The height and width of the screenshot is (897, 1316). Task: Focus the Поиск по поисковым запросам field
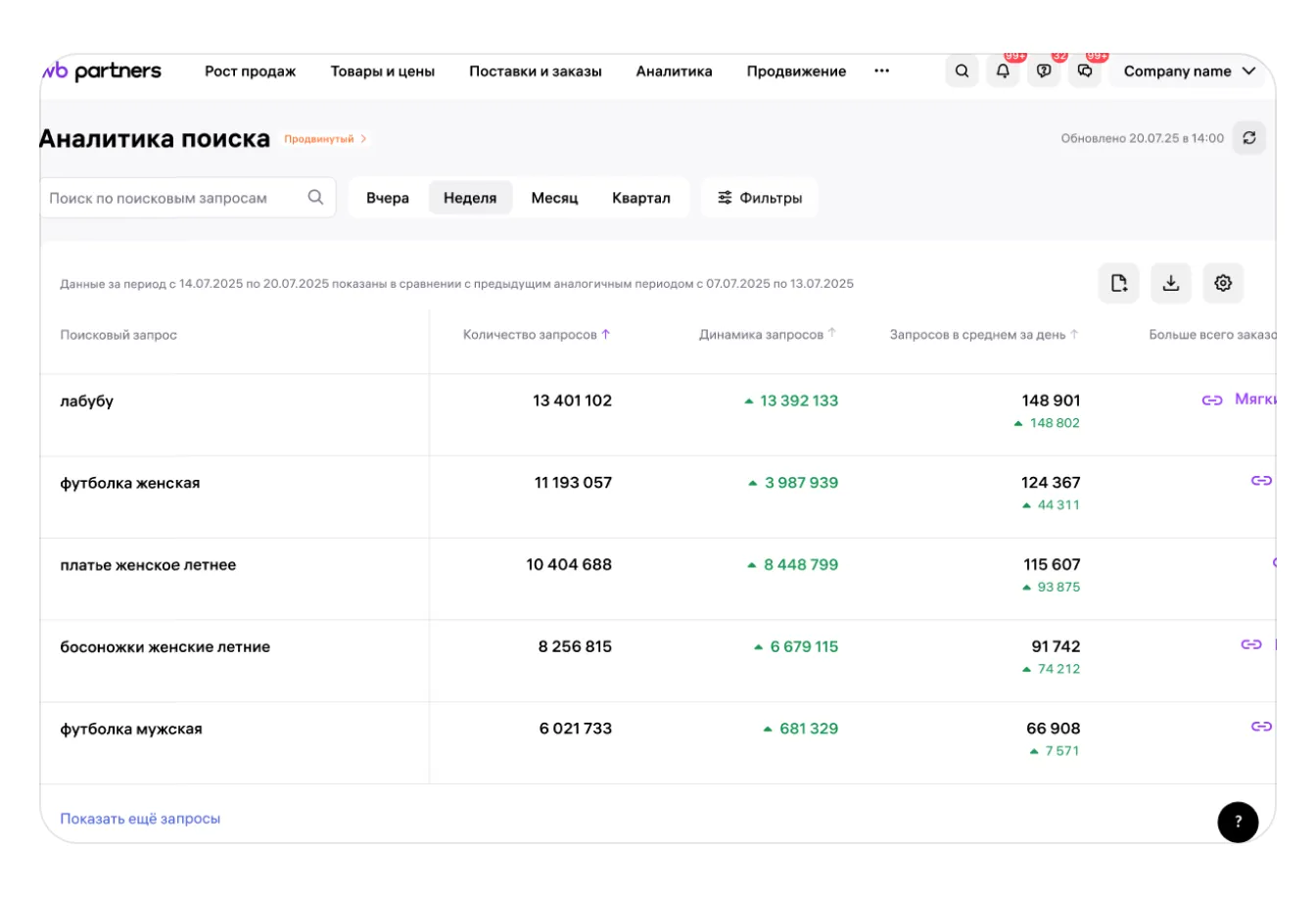[188, 198]
